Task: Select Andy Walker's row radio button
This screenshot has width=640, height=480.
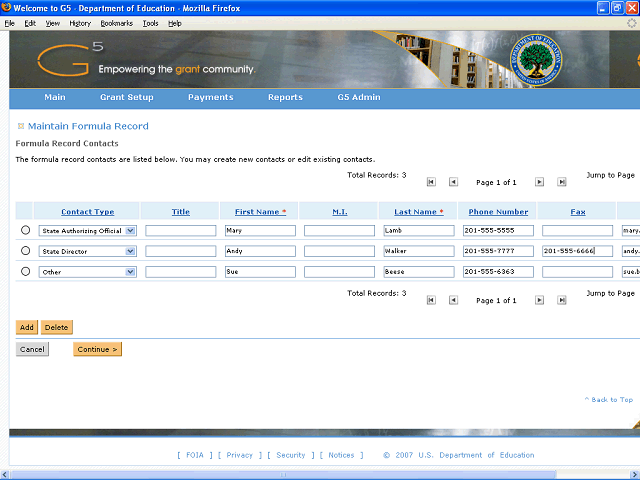Action: 25,250
